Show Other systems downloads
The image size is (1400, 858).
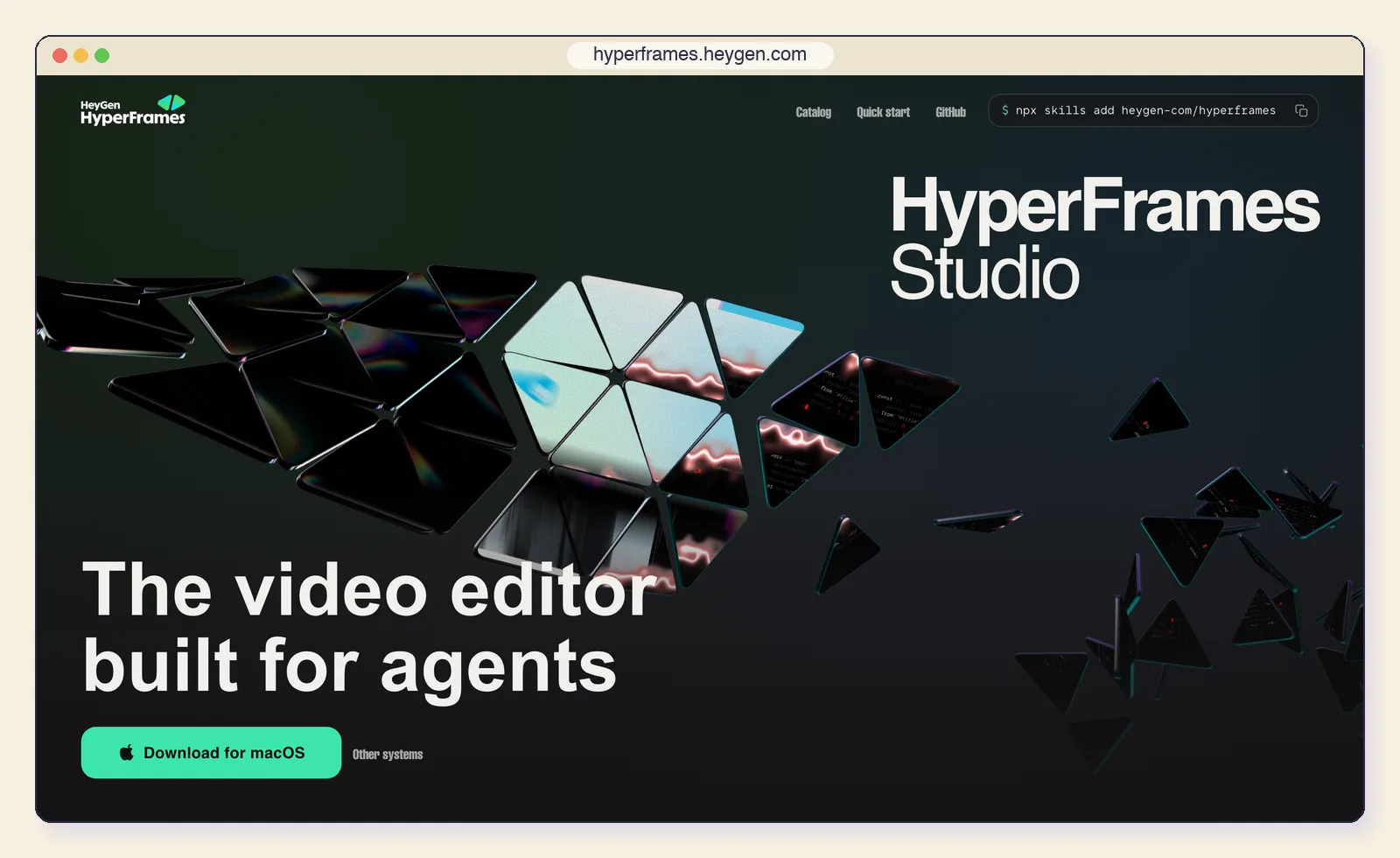tap(388, 755)
